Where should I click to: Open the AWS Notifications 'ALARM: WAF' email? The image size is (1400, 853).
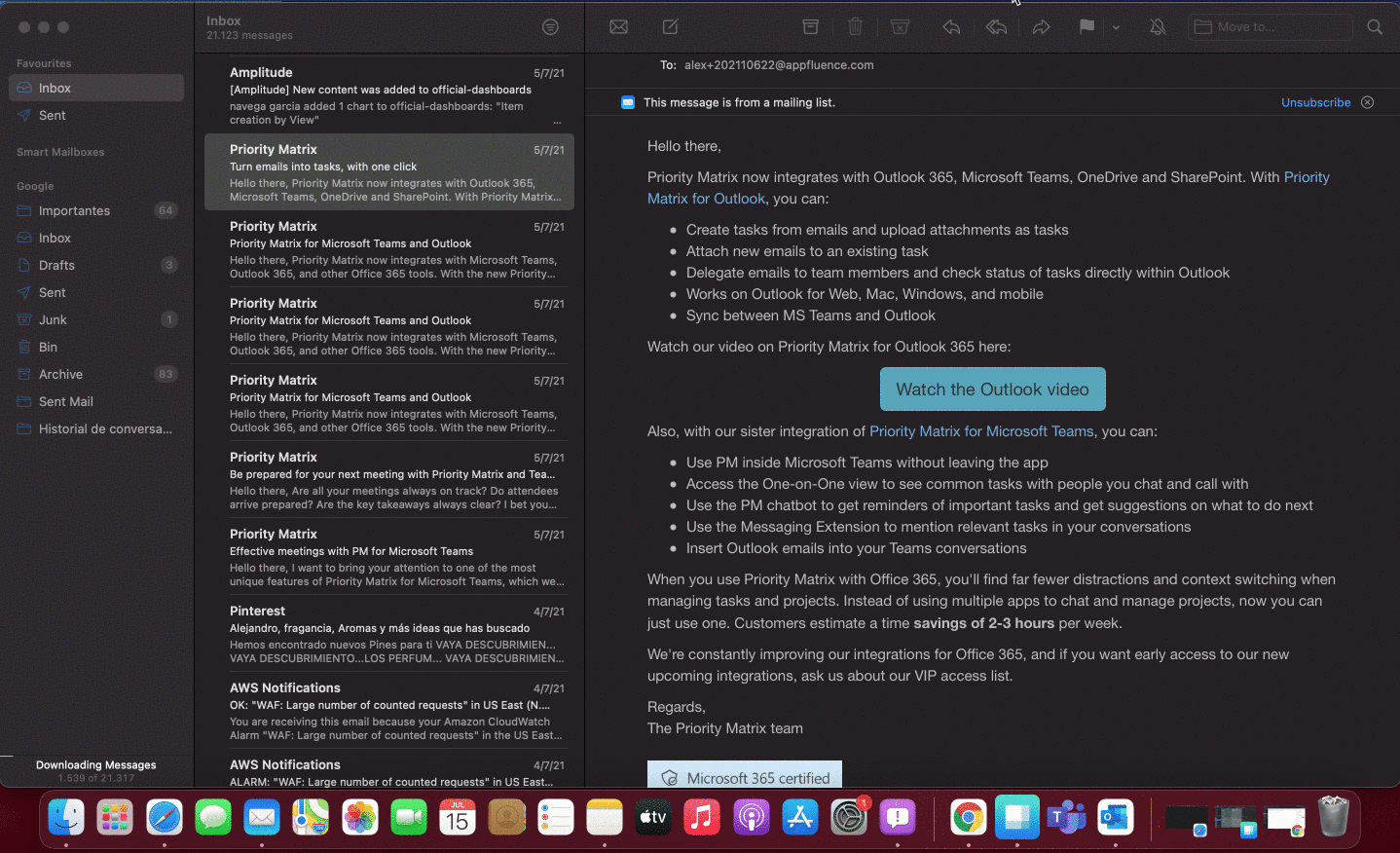pos(389,770)
